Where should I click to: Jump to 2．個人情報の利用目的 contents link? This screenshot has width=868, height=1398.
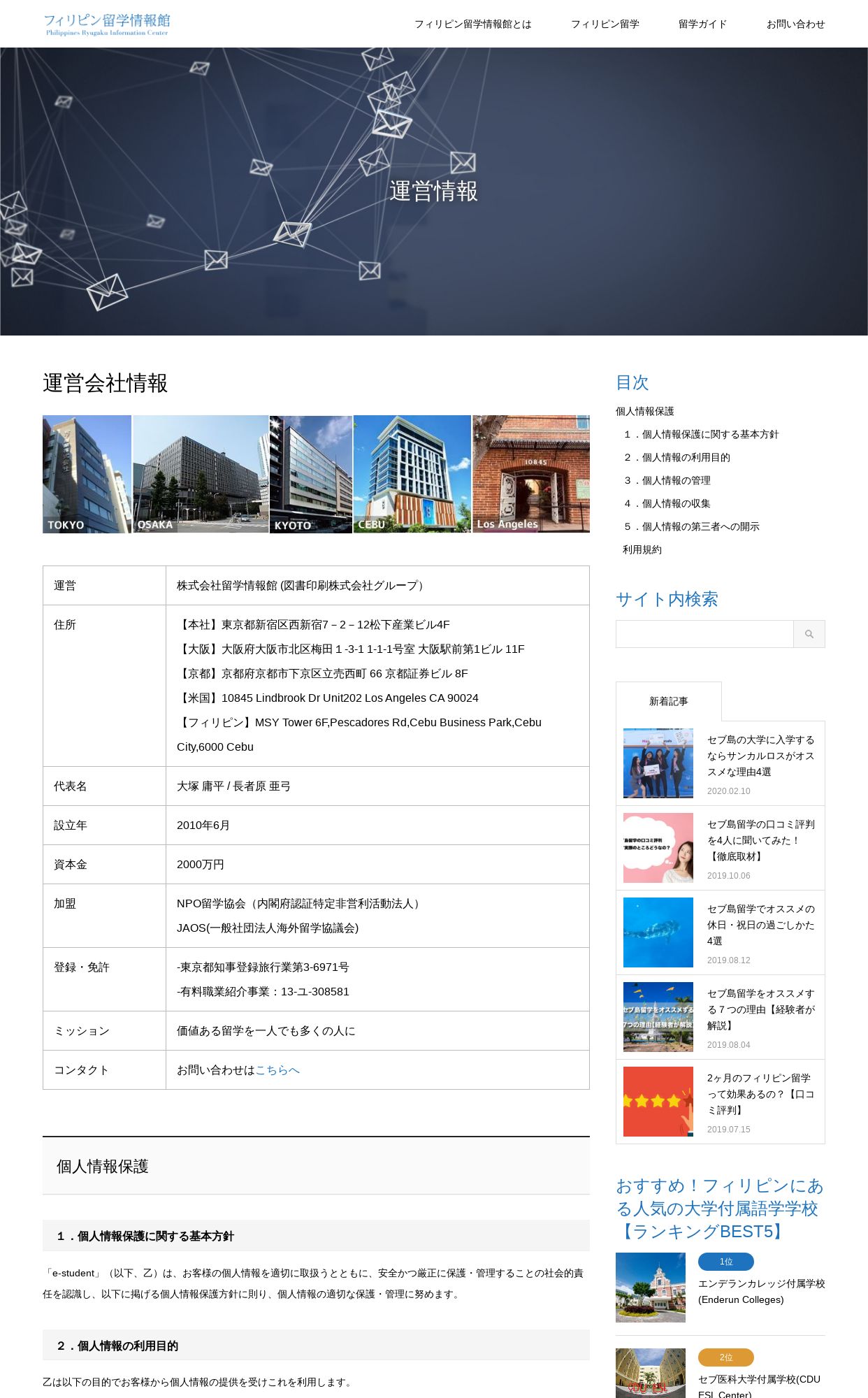pyautogui.click(x=677, y=457)
